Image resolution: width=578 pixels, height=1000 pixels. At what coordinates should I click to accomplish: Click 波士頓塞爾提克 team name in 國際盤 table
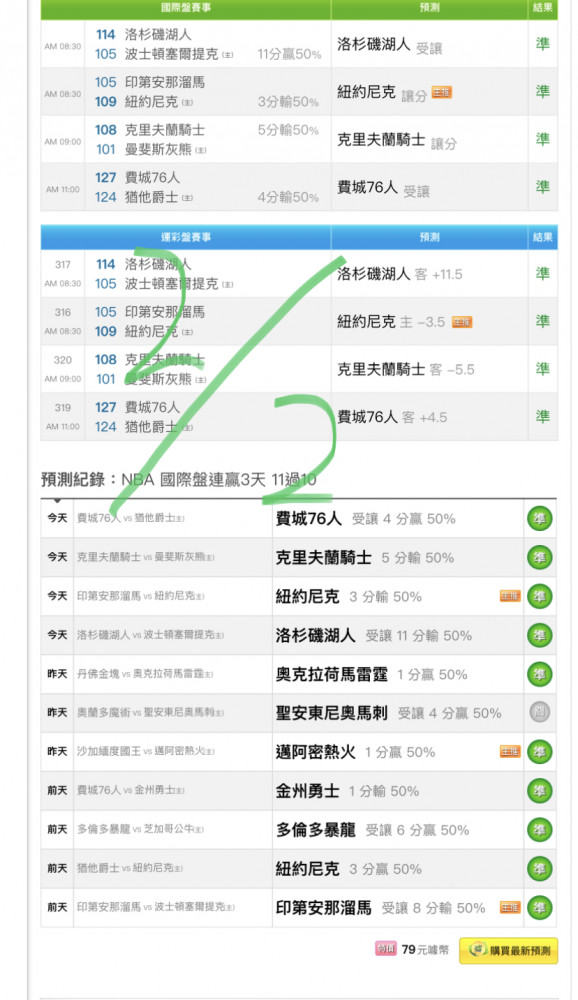172,54
